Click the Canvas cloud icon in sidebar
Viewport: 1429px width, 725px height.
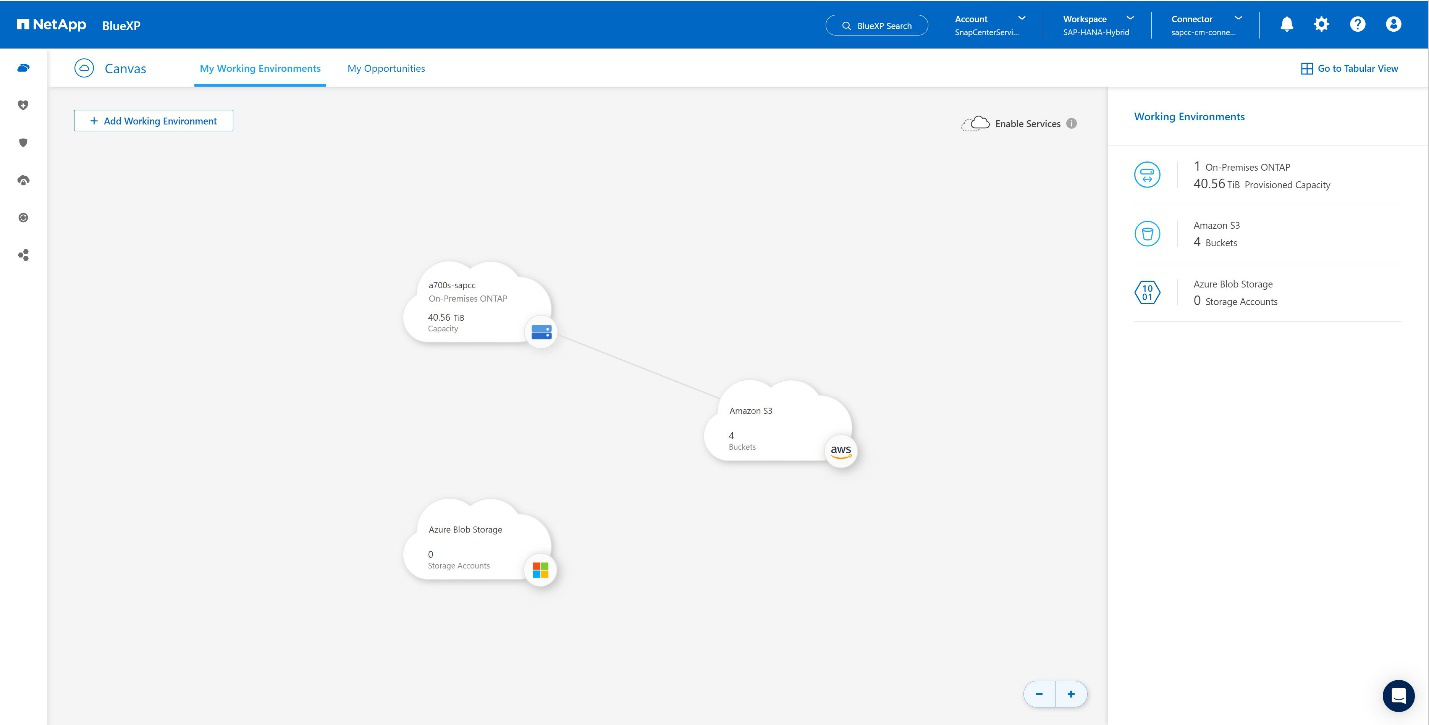click(x=23, y=68)
